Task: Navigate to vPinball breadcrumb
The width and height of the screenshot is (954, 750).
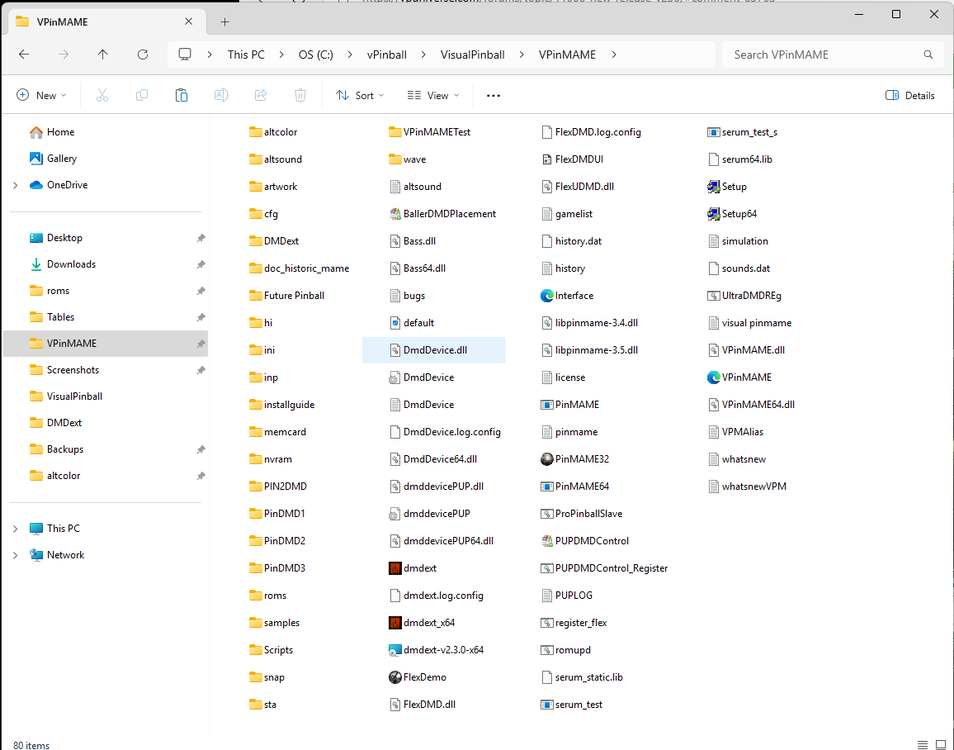Action: [x=386, y=55]
